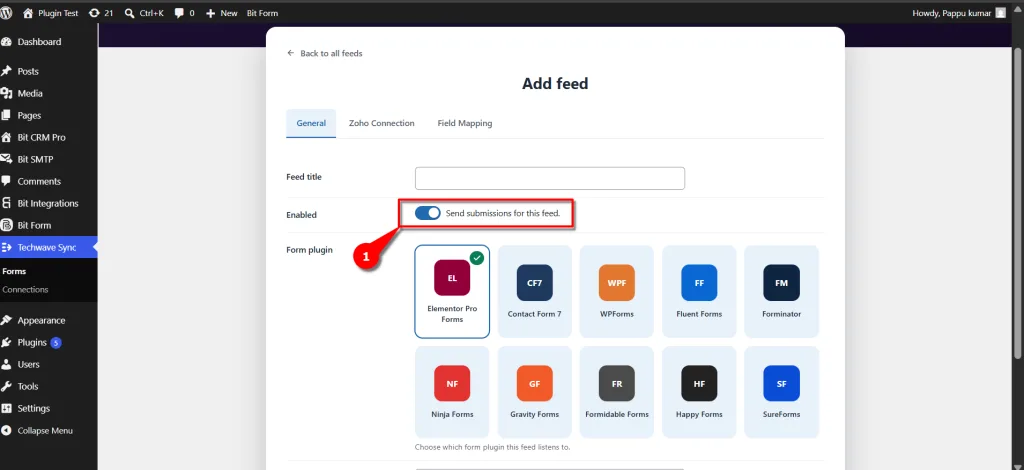The image size is (1024, 470).
Task: Select the SureForms plugin card
Action: point(781,392)
